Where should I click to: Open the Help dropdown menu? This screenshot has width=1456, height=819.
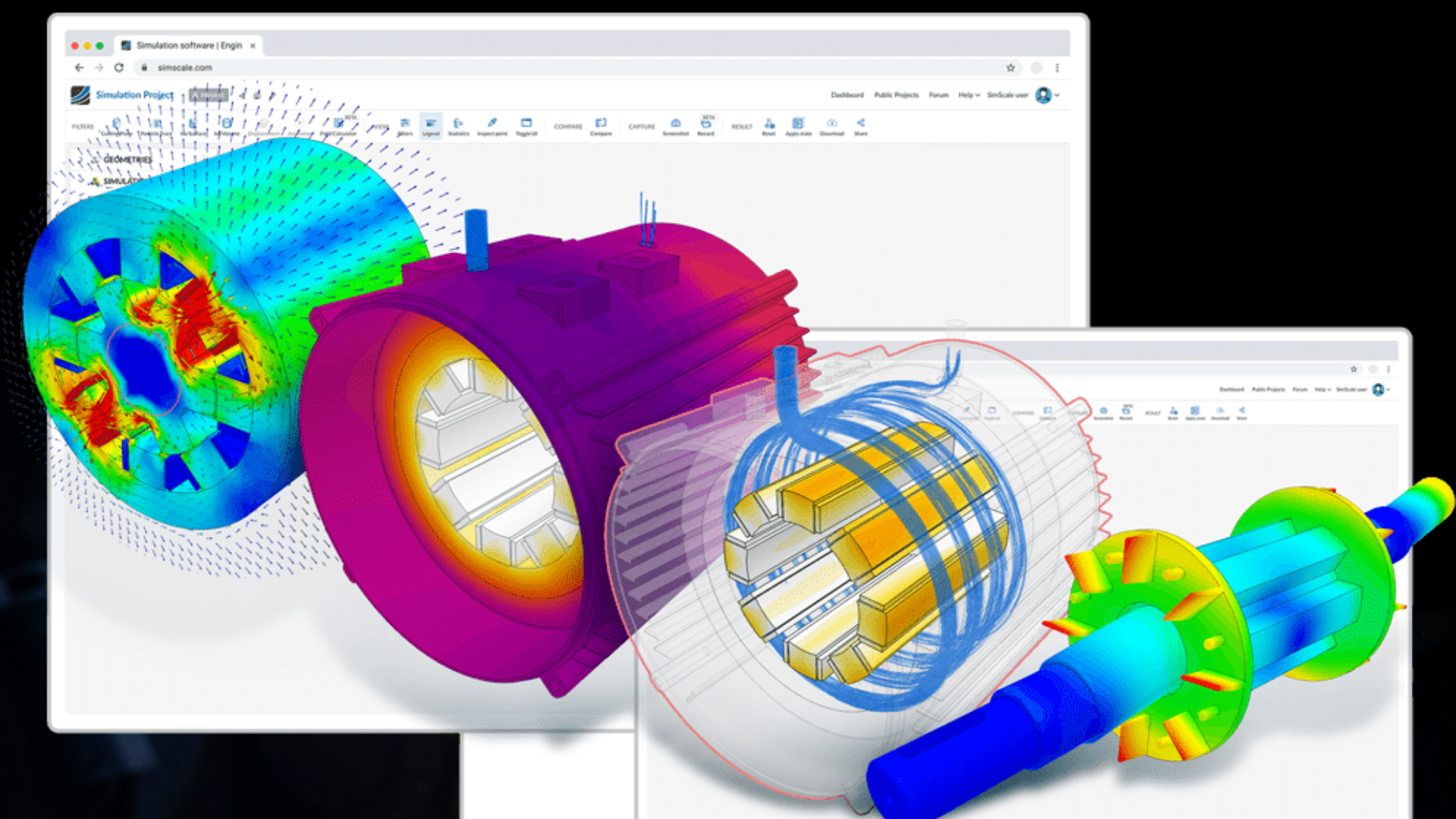(968, 95)
